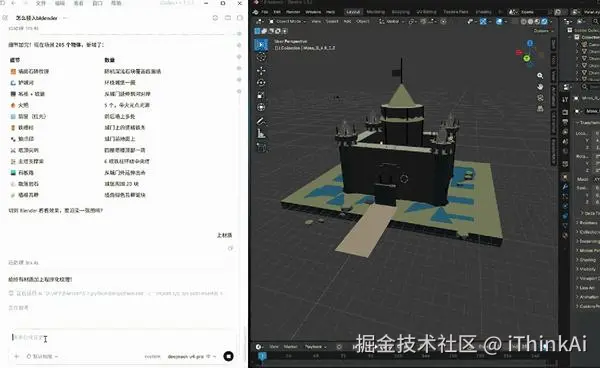The image size is (600, 368).
Task: Open the Window menu in Blender top bar
Action: (313, 12)
